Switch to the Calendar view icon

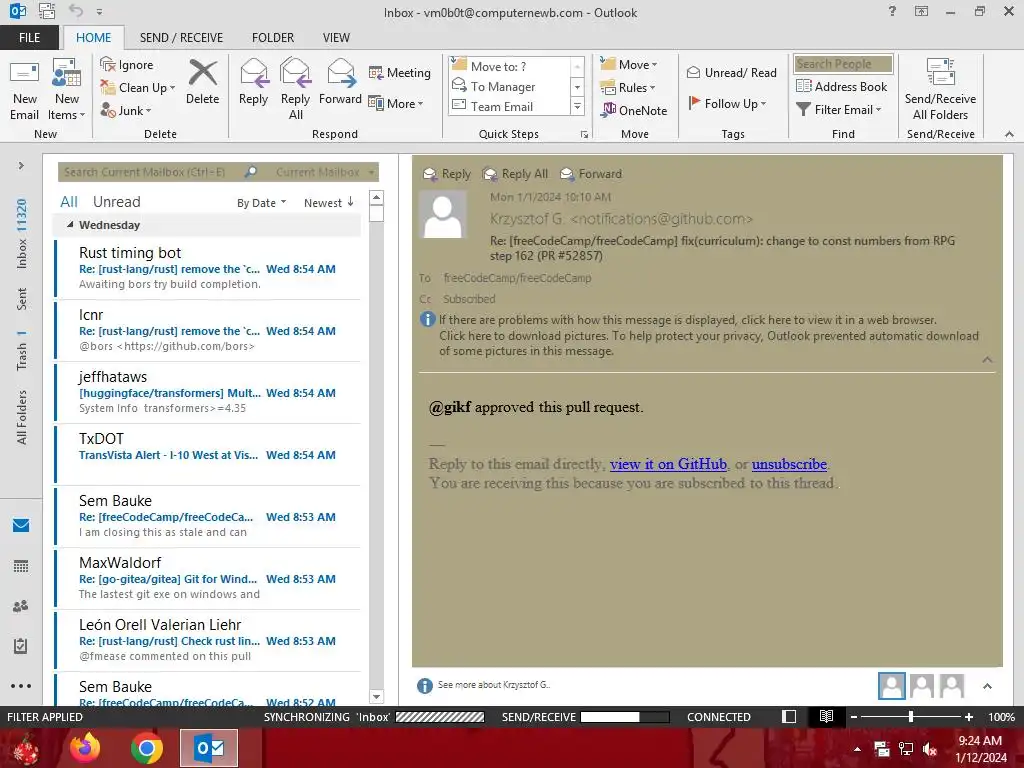click(x=21, y=566)
